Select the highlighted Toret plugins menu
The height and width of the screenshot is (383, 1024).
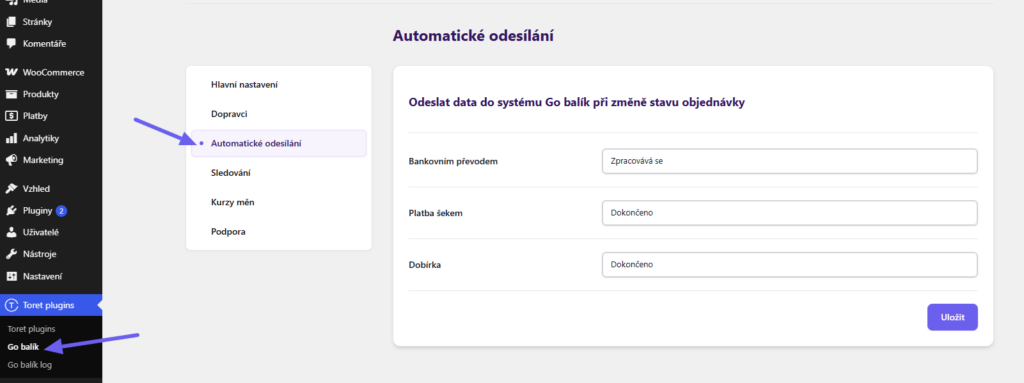click(51, 305)
